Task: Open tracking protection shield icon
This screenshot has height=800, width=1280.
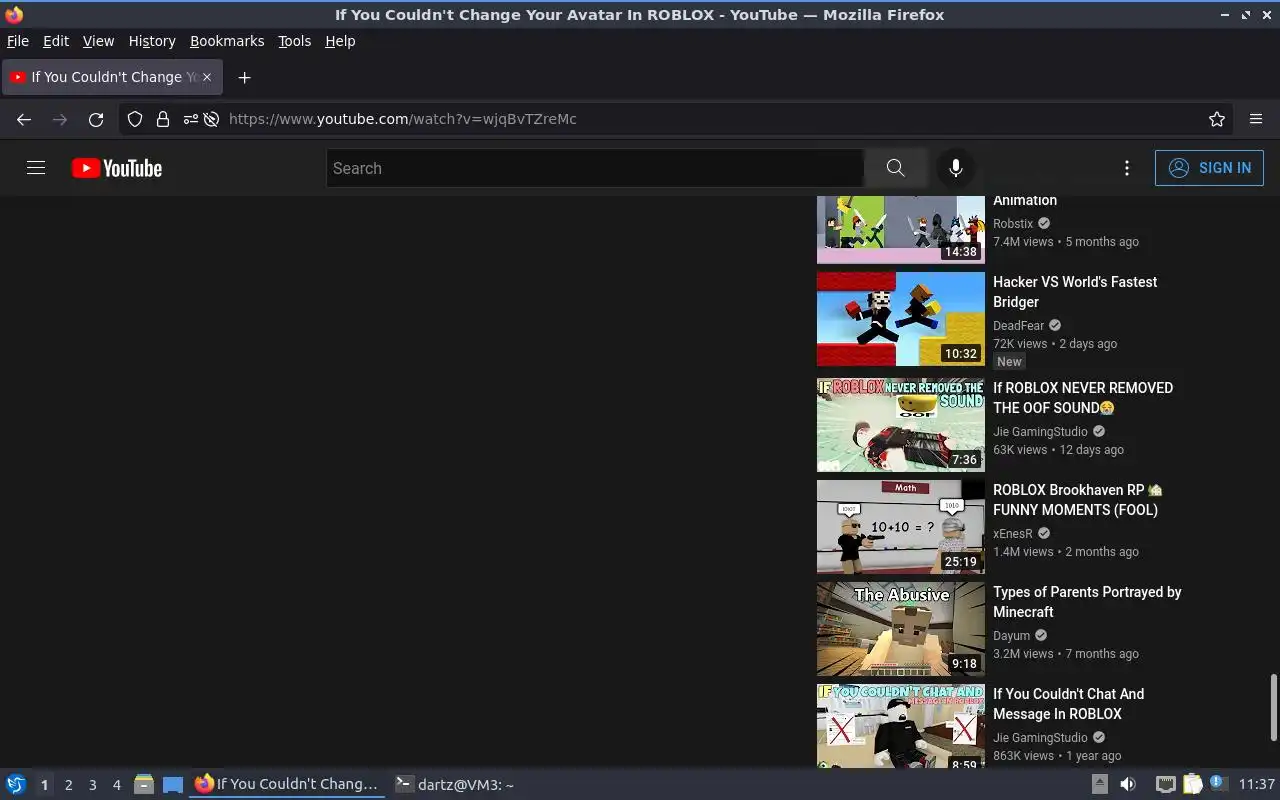Action: [135, 119]
